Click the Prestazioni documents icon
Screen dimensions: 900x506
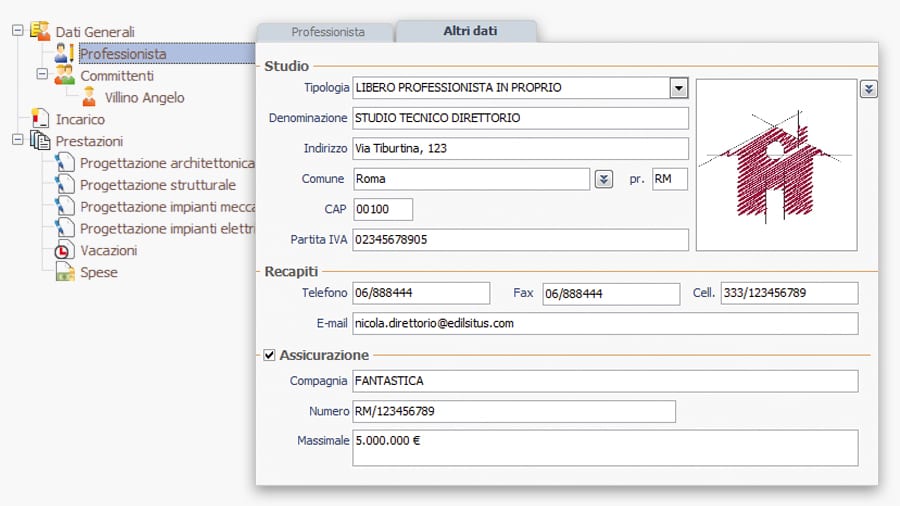point(40,141)
